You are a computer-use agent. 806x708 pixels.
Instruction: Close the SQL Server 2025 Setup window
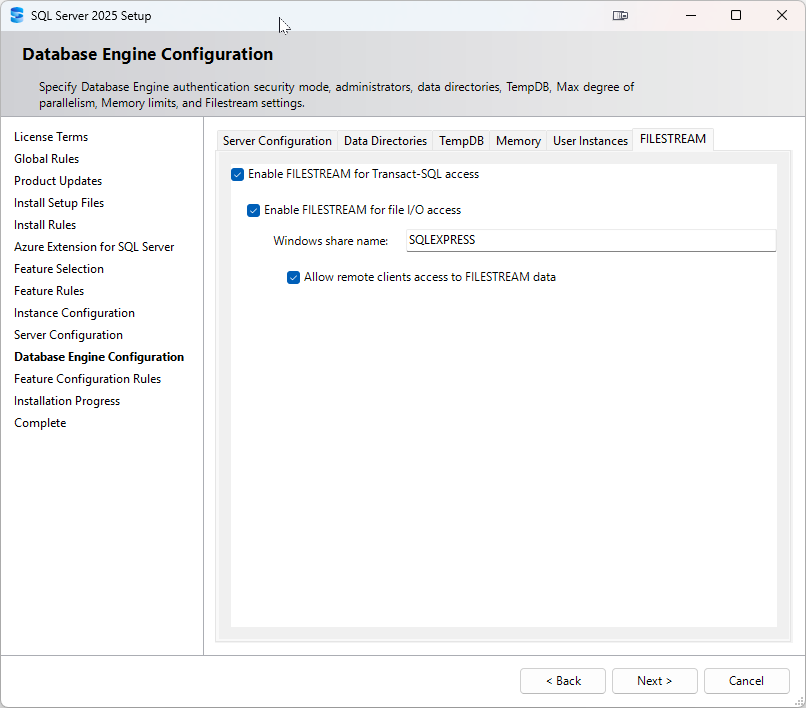(x=781, y=15)
